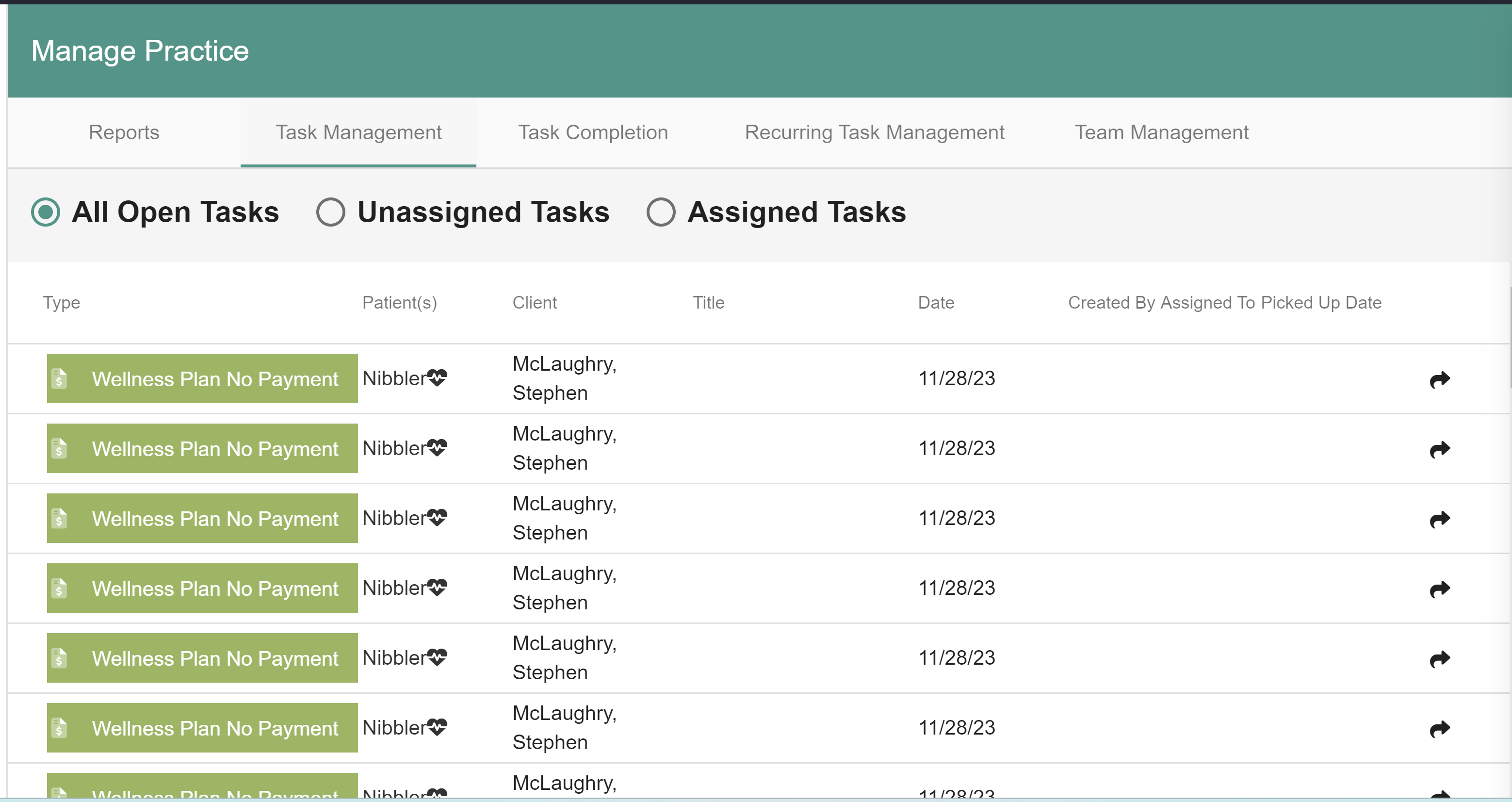Select the Unassigned Tasks radio button
1512x802 pixels.
tap(330, 212)
